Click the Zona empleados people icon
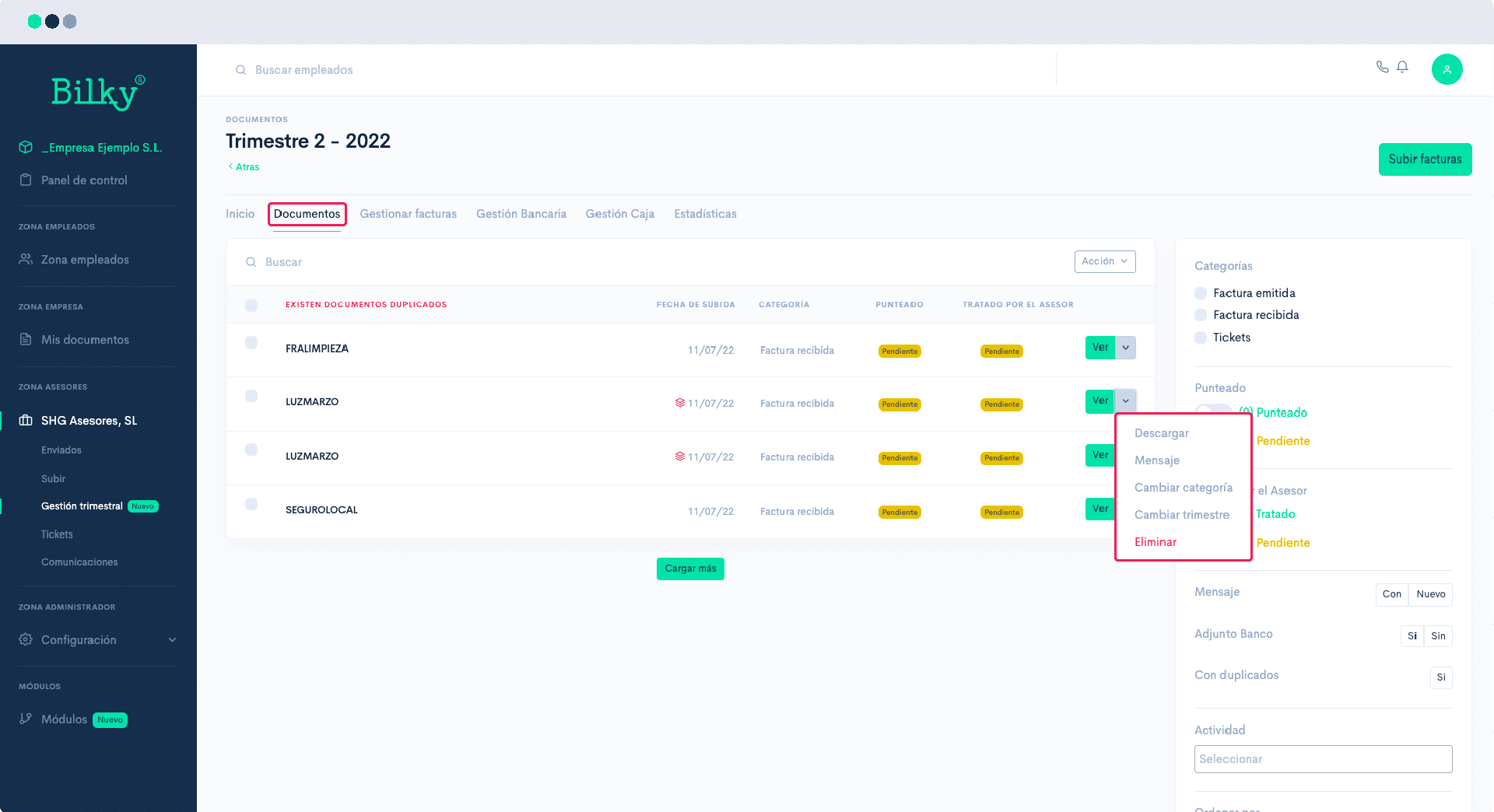 (26, 259)
